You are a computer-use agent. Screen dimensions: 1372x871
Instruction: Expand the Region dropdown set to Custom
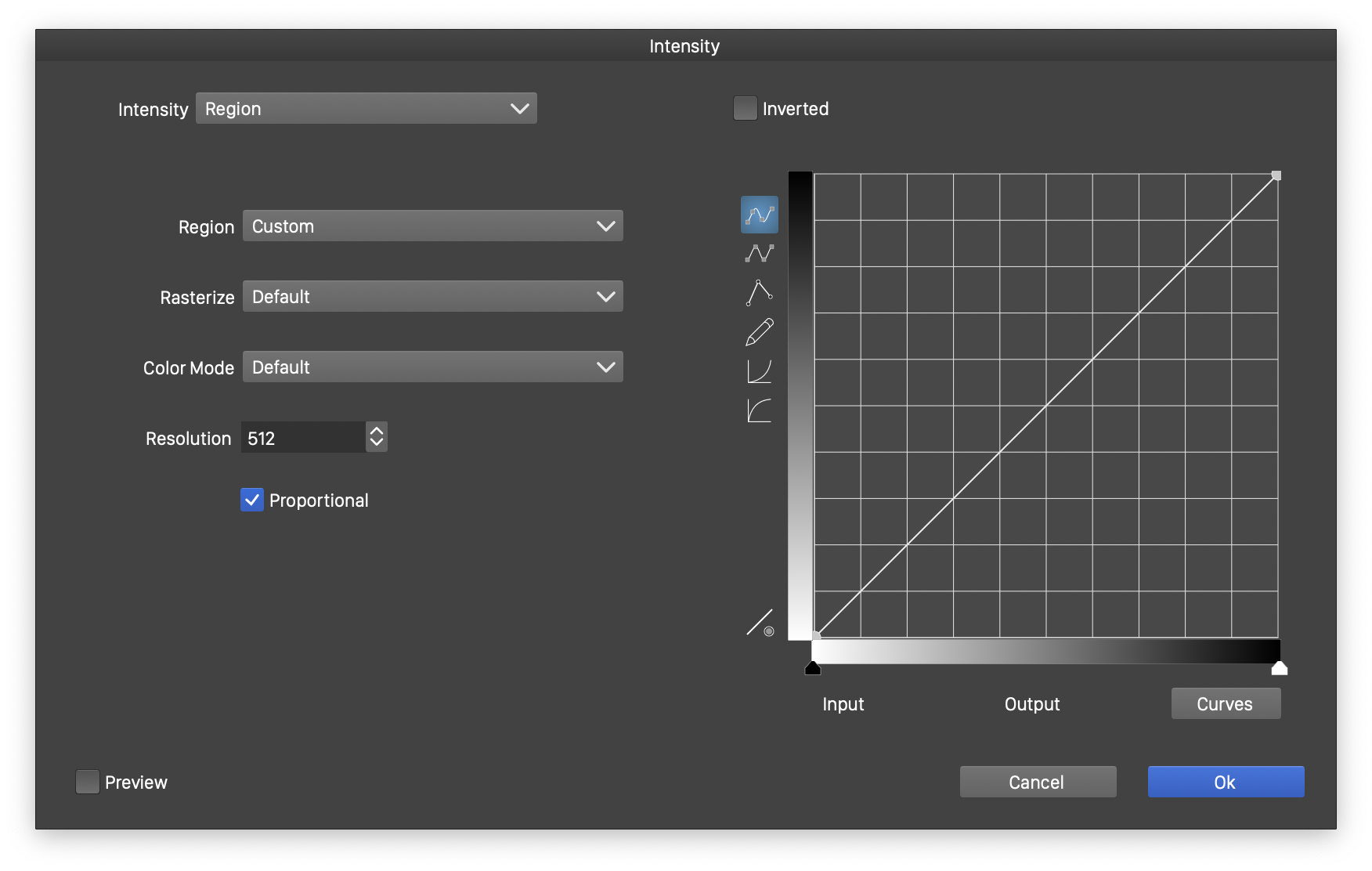coord(432,226)
